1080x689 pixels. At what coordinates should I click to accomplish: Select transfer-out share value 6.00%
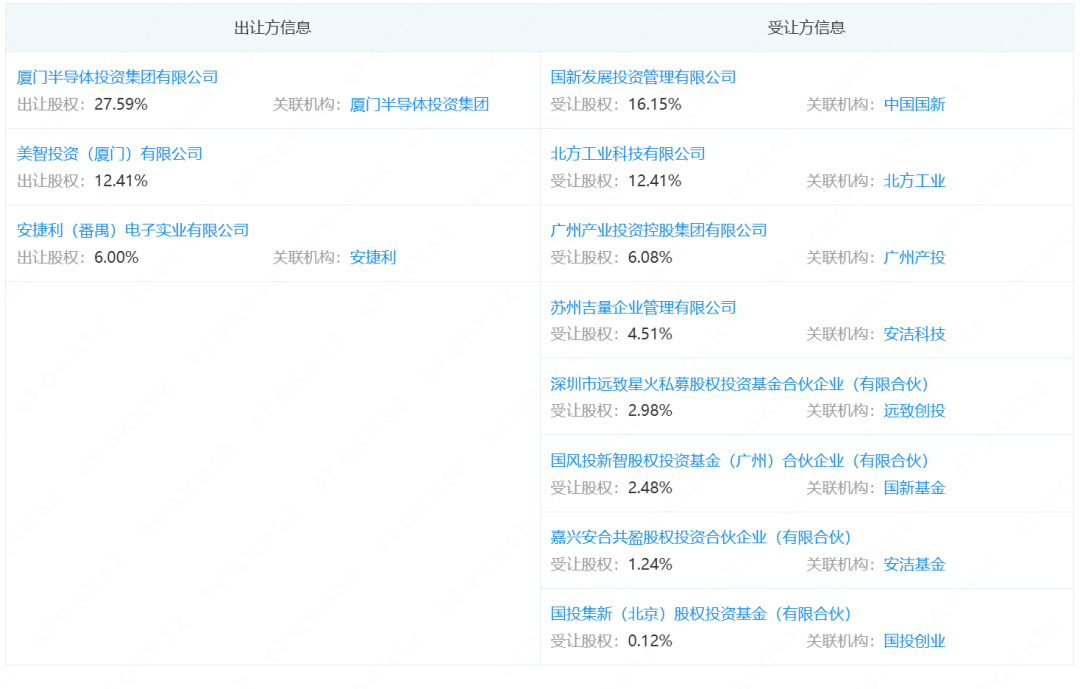pos(116,257)
